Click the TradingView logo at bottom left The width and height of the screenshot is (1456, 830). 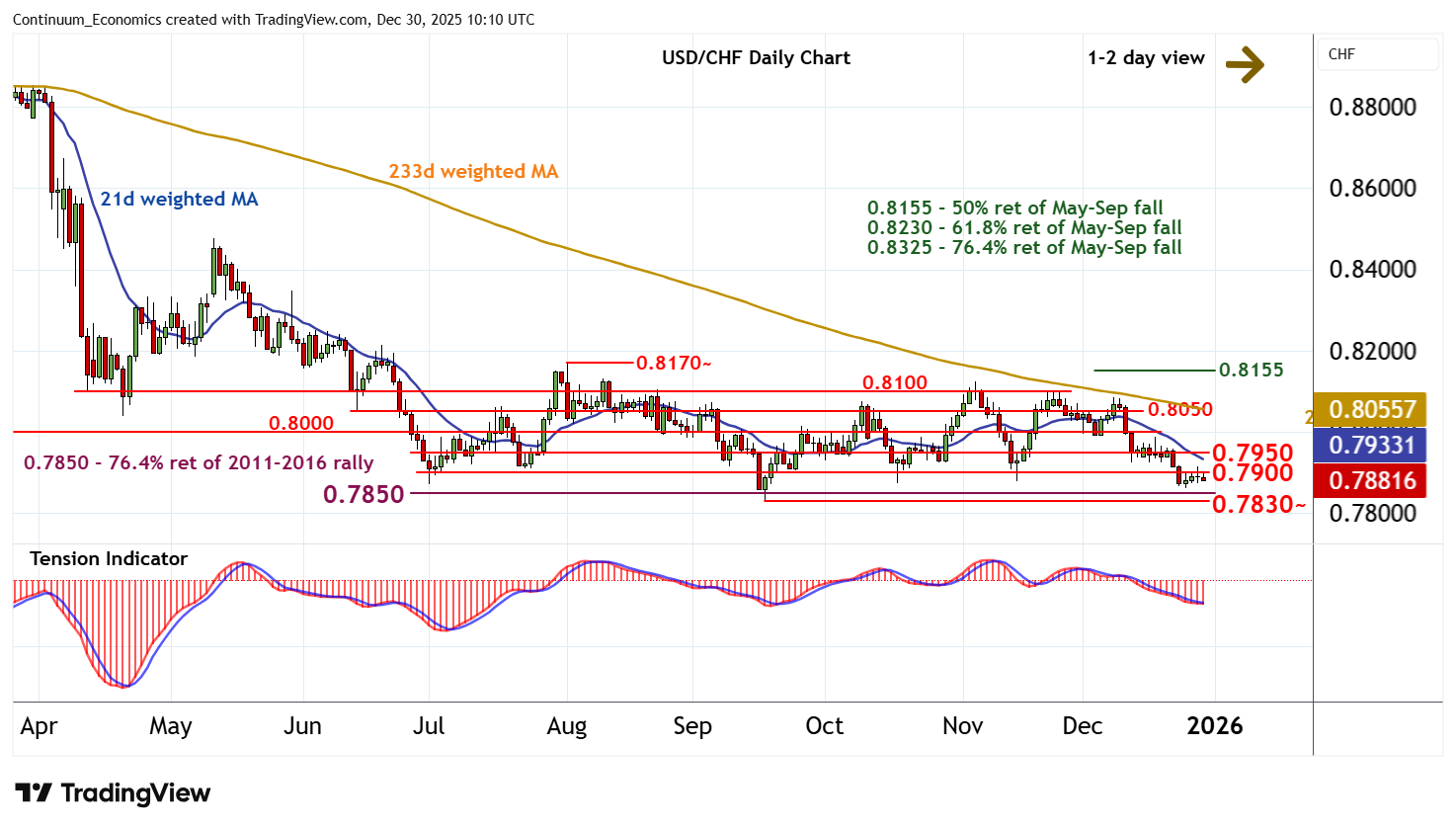[114, 792]
